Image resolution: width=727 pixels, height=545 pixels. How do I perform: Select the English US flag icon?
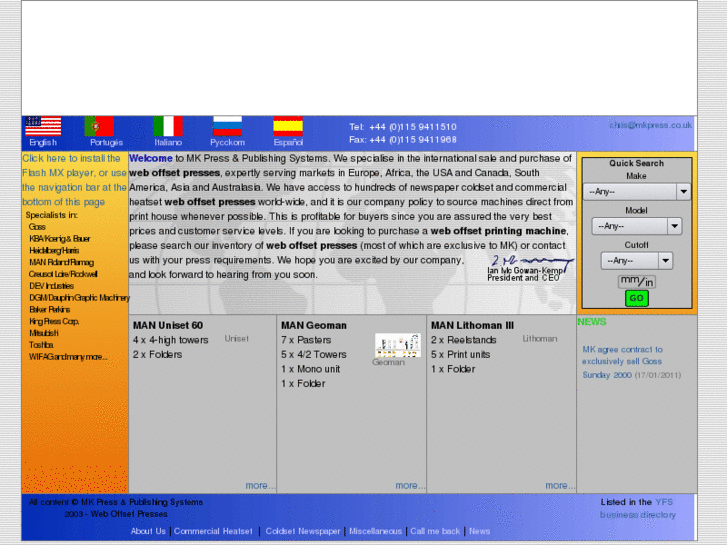coord(43,126)
